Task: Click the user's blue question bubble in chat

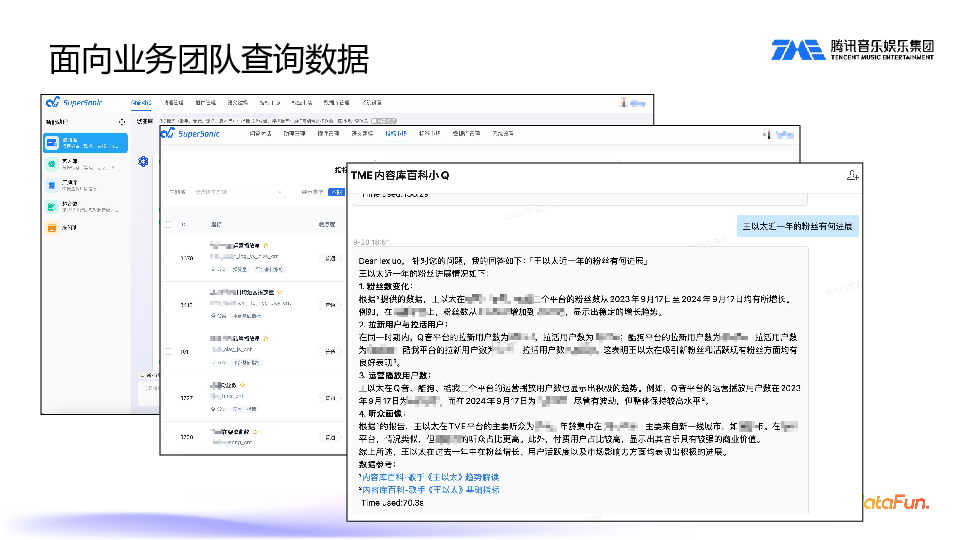Action: click(797, 226)
